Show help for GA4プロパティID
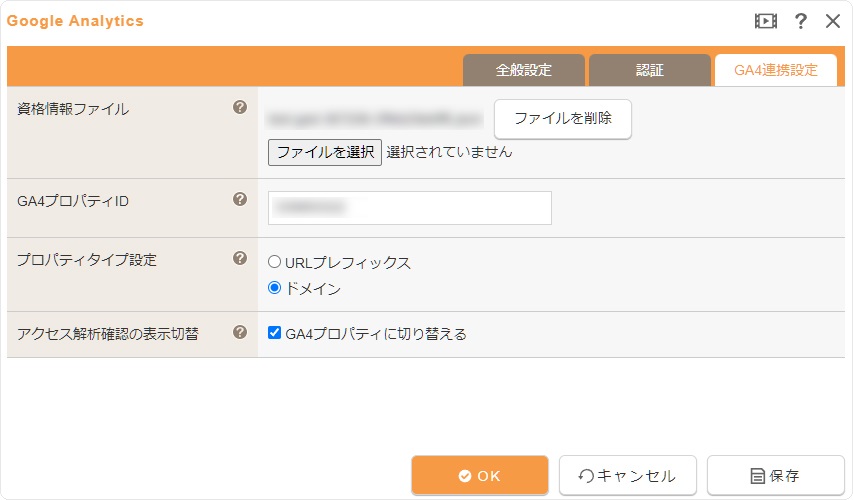This screenshot has width=853, height=500. (x=240, y=199)
